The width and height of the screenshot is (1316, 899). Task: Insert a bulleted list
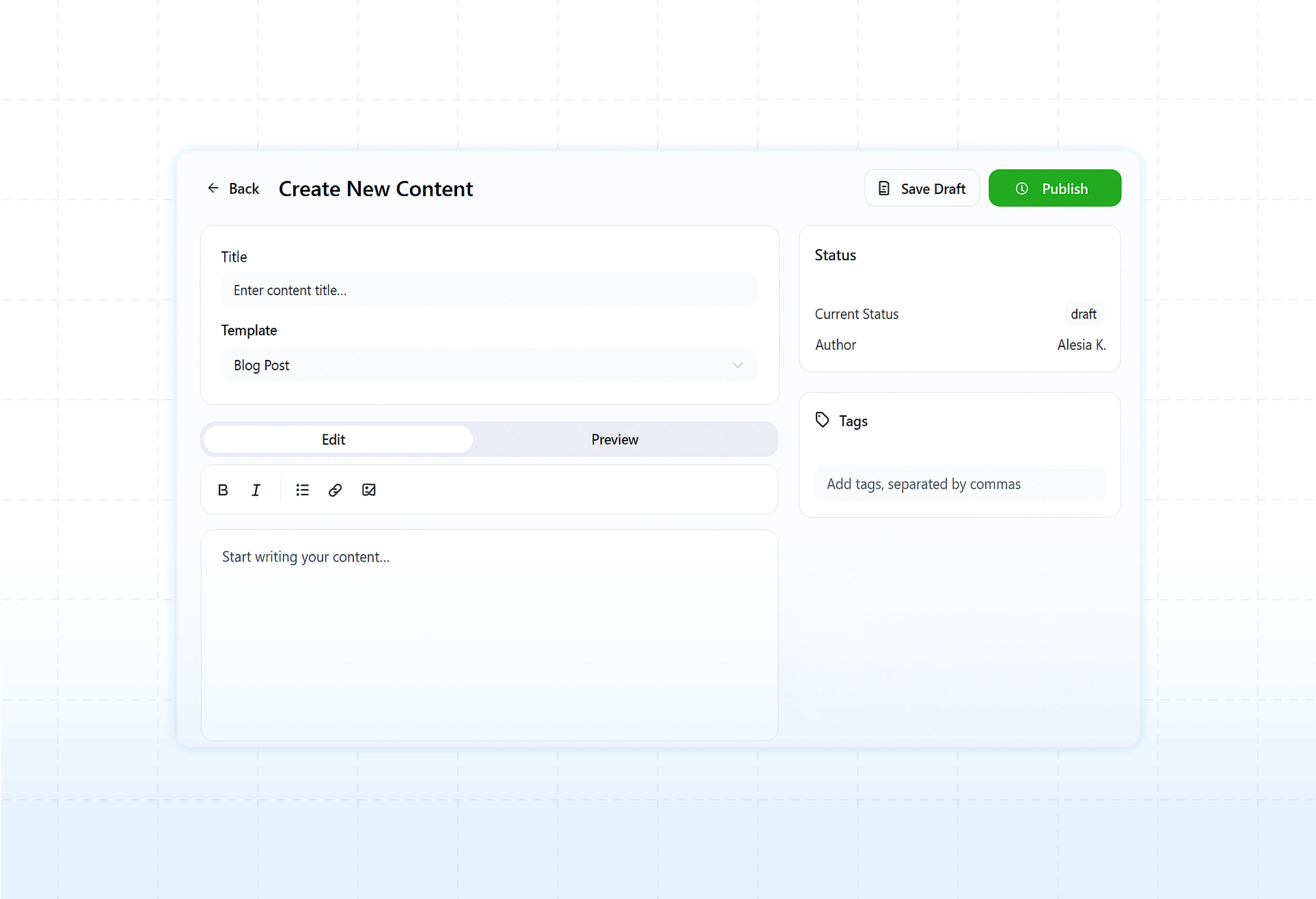(302, 490)
